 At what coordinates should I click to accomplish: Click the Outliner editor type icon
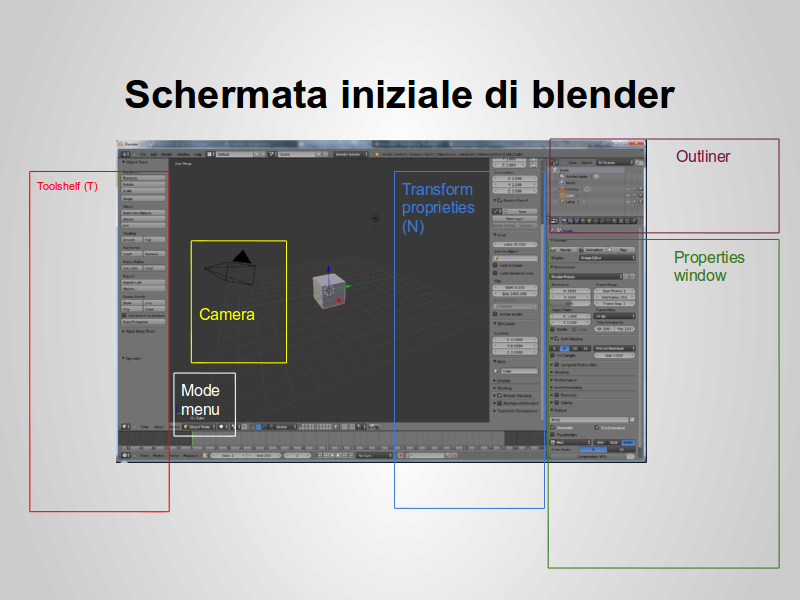[555, 162]
